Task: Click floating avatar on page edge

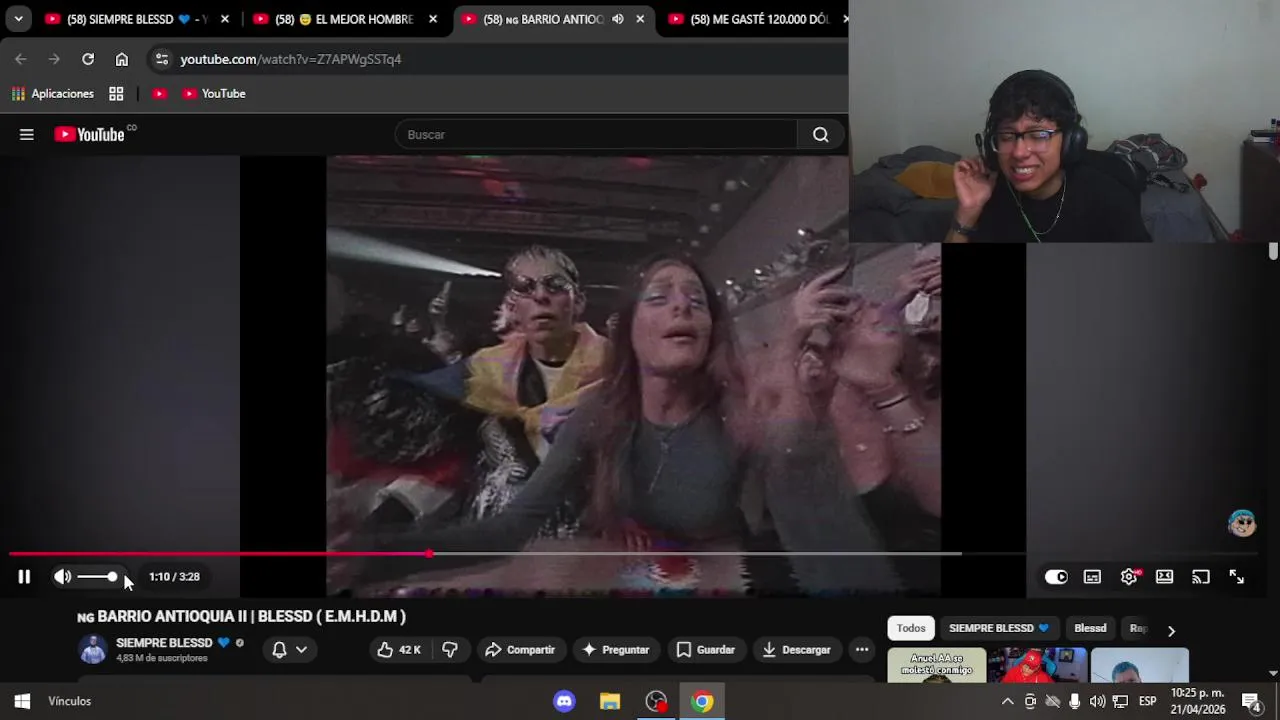Action: (x=1242, y=523)
